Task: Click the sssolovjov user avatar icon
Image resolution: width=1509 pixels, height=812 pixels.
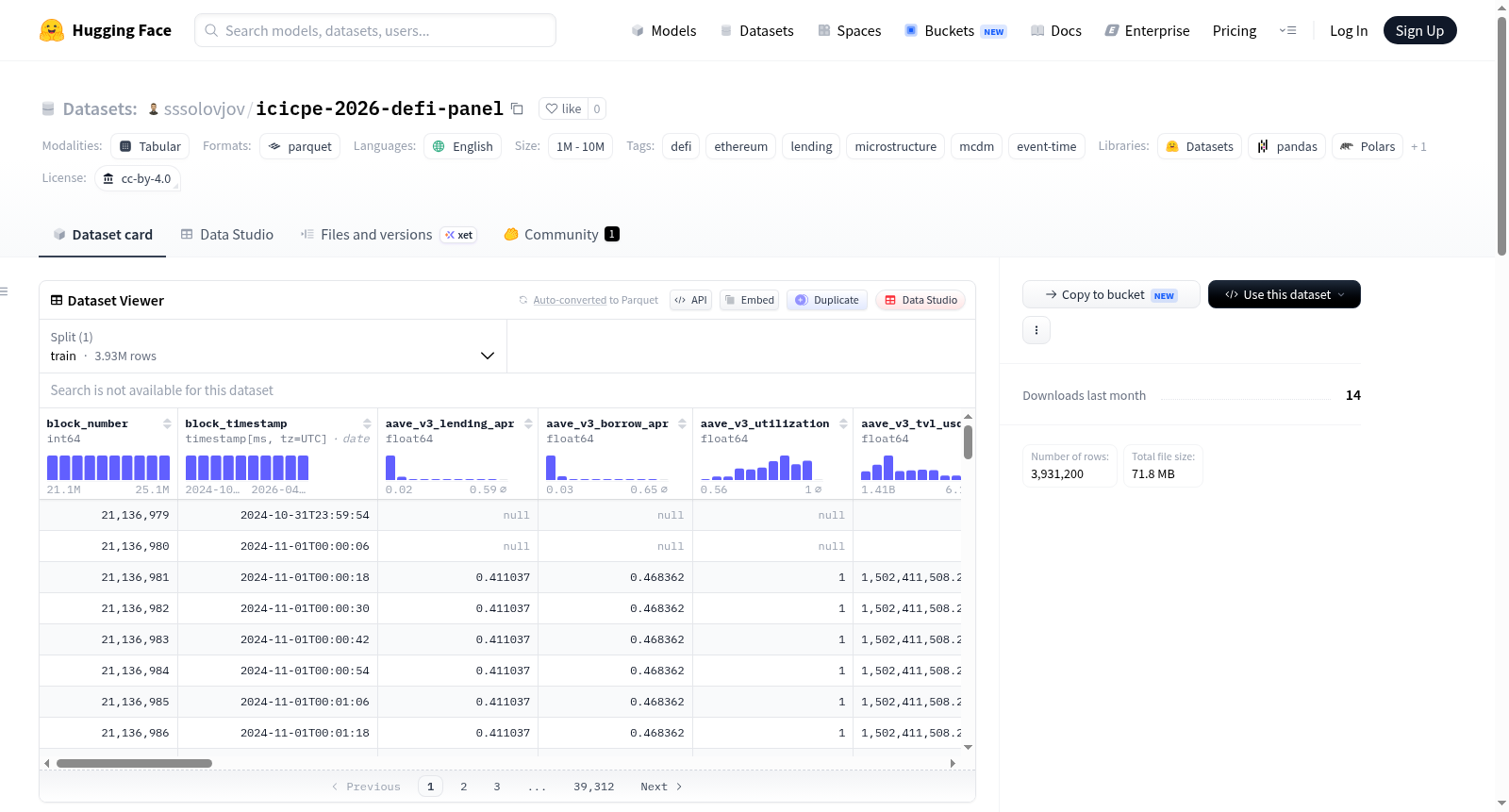Action: click(x=154, y=108)
